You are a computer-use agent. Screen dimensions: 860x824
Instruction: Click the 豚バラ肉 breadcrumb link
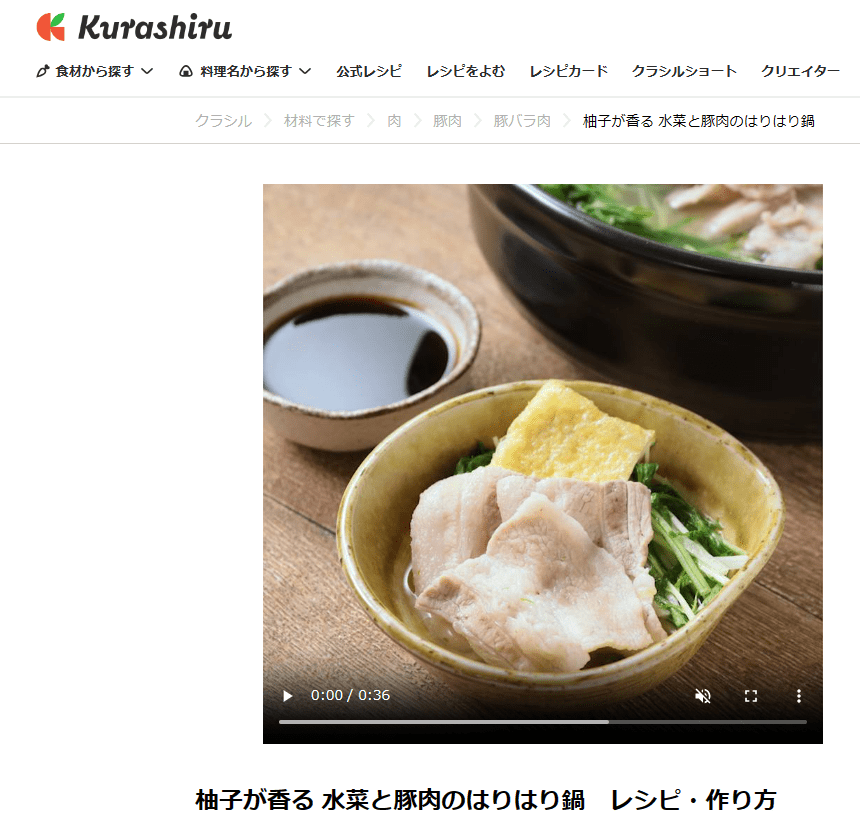point(522,121)
